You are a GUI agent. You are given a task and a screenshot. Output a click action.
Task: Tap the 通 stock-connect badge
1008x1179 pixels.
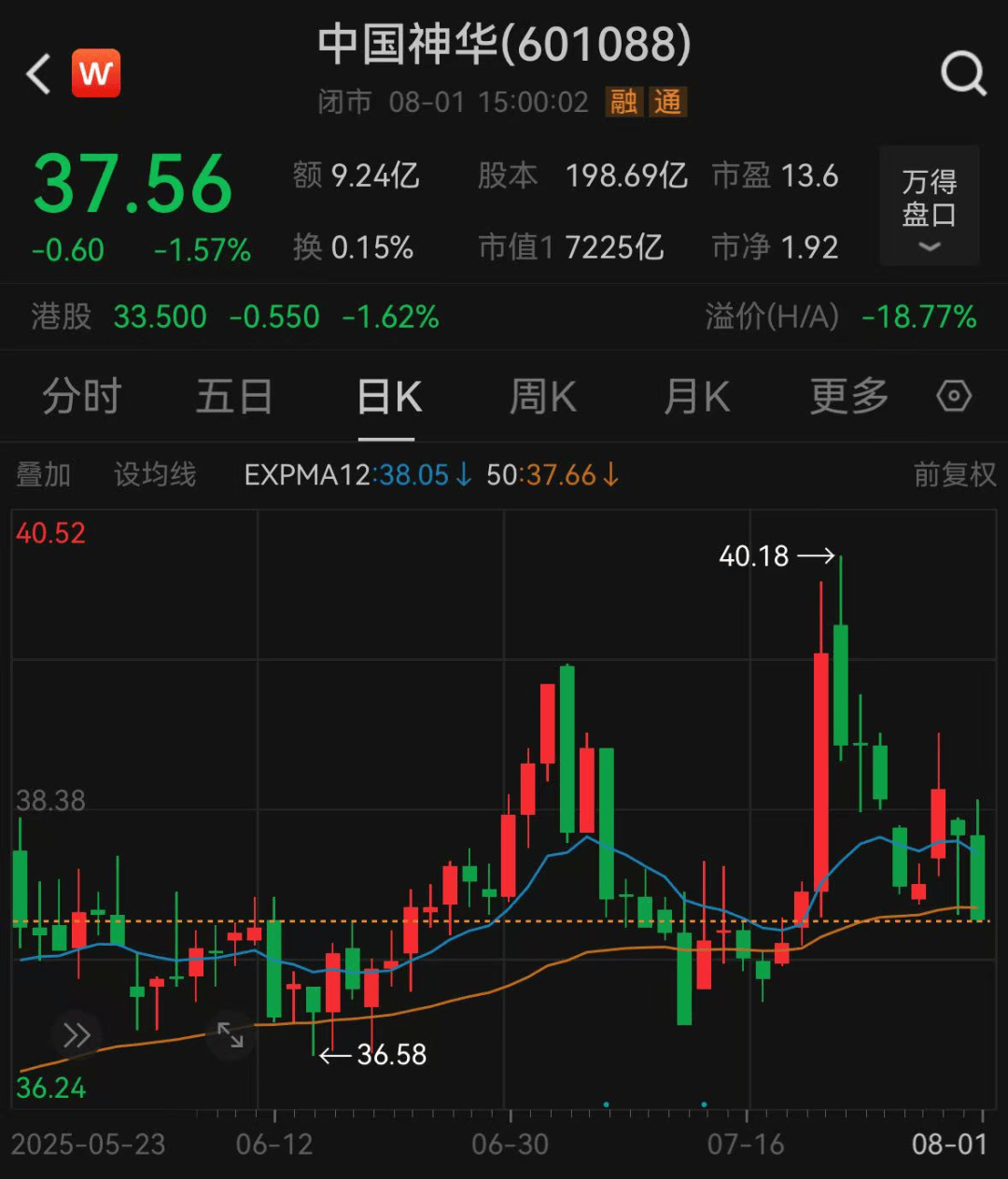[x=667, y=102]
